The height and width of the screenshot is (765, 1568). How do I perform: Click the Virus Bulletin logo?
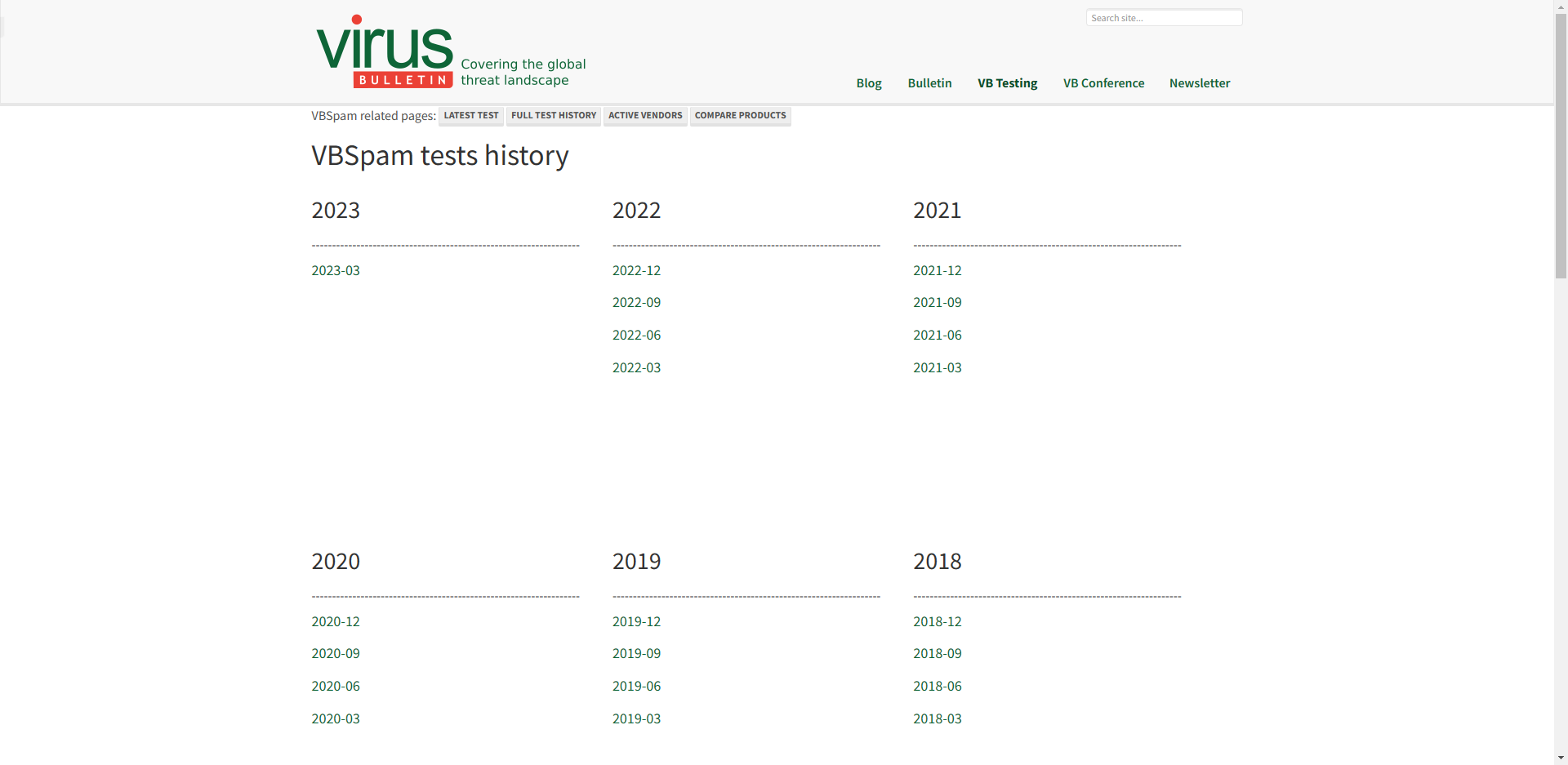point(385,51)
